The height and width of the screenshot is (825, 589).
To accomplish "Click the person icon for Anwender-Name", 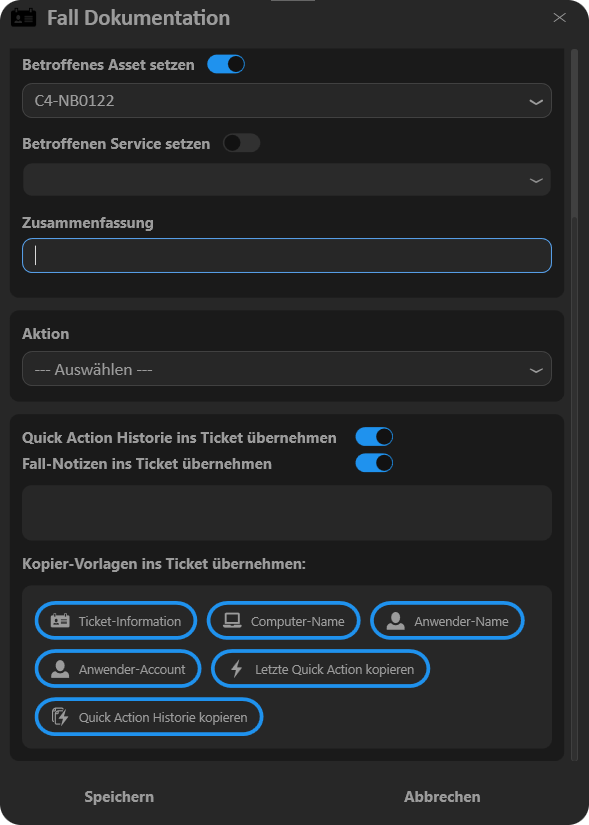I will (x=395, y=621).
